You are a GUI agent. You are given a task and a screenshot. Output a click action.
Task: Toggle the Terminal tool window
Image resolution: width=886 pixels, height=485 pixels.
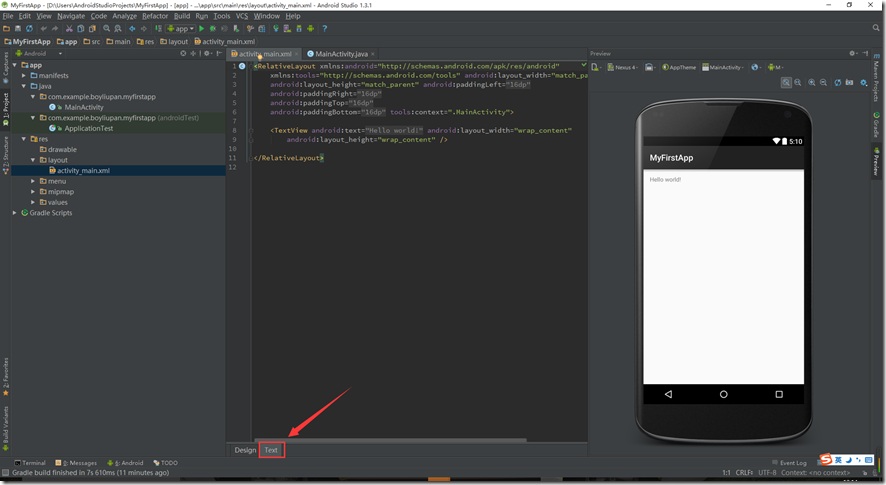pyautogui.click(x=31, y=463)
